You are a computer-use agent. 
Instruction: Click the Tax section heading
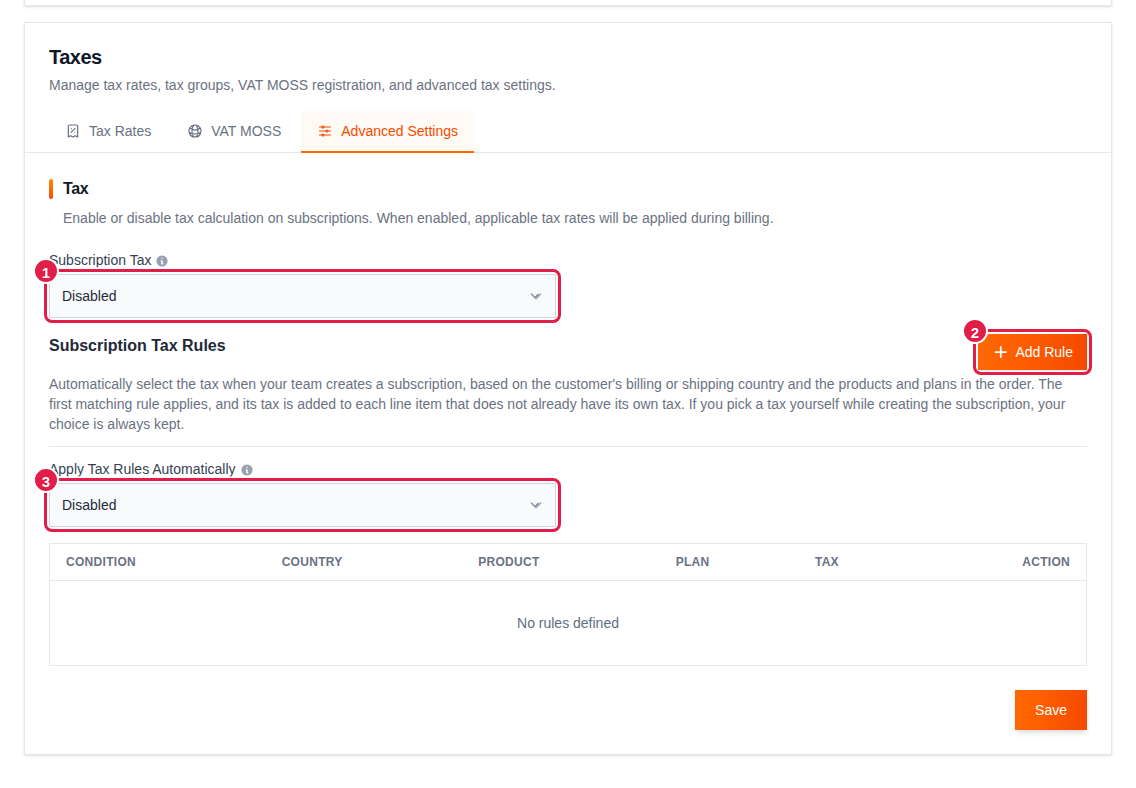[x=75, y=188]
